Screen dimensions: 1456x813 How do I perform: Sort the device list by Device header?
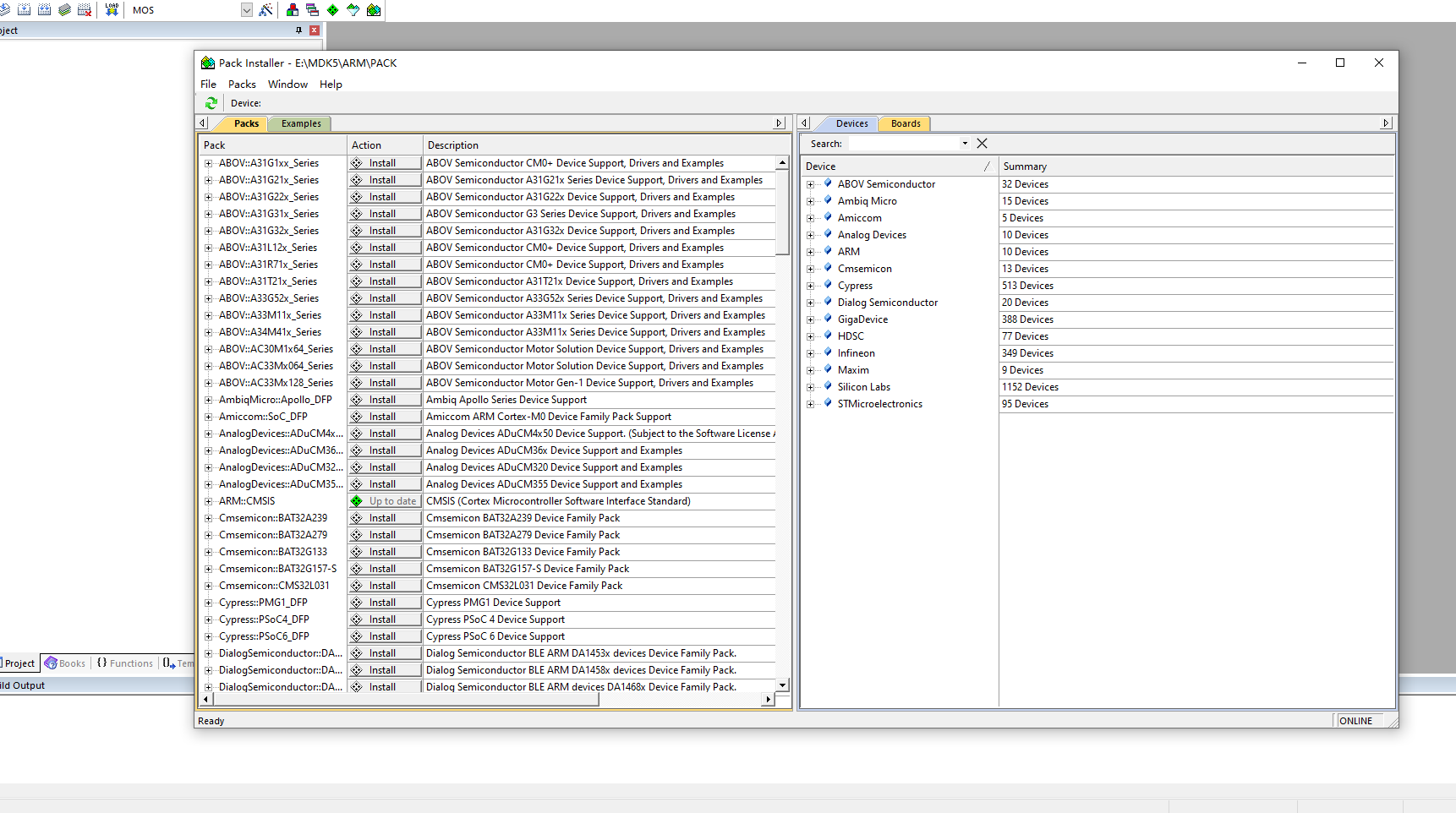pos(900,166)
